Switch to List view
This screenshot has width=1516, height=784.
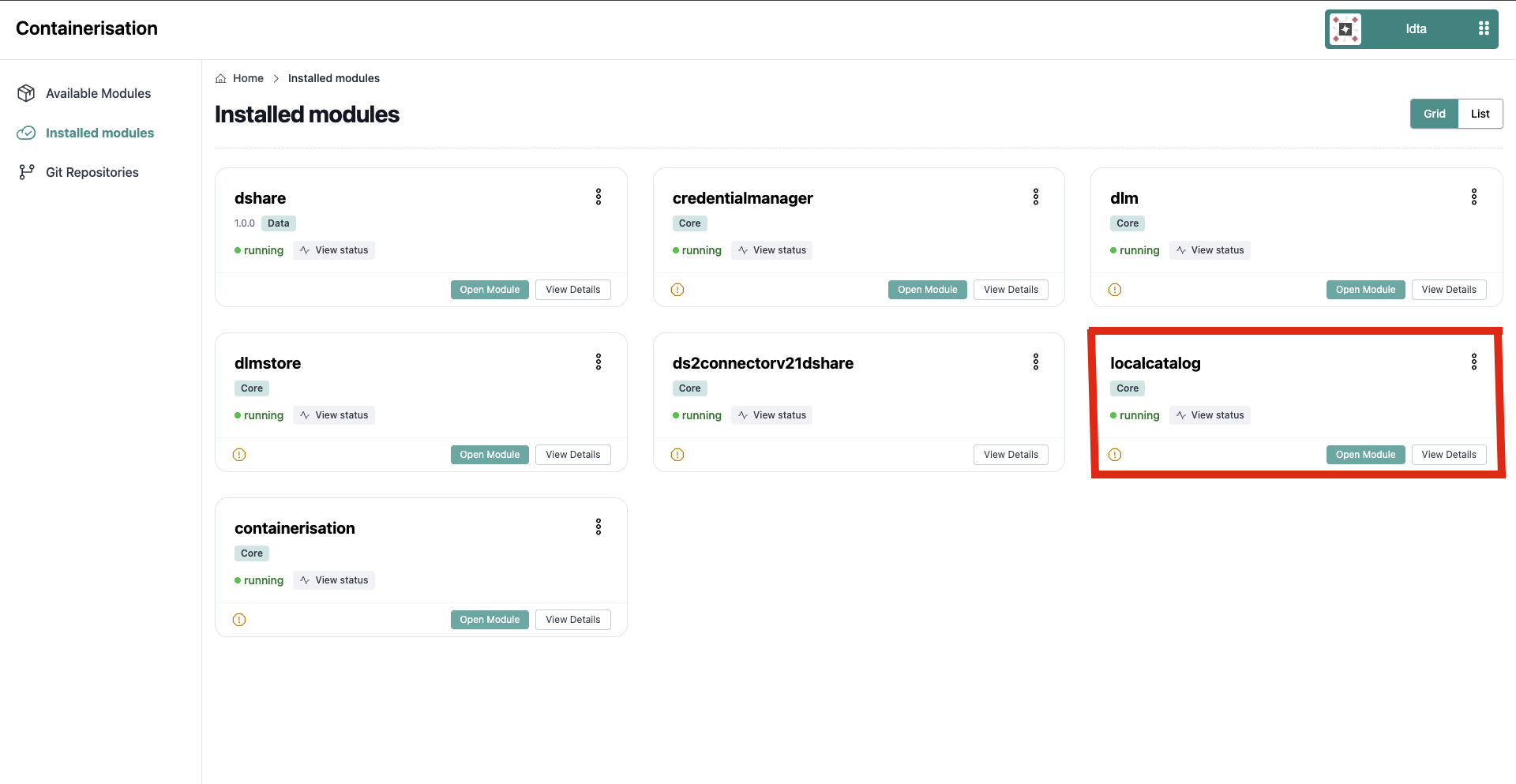pyautogui.click(x=1480, y=114)
